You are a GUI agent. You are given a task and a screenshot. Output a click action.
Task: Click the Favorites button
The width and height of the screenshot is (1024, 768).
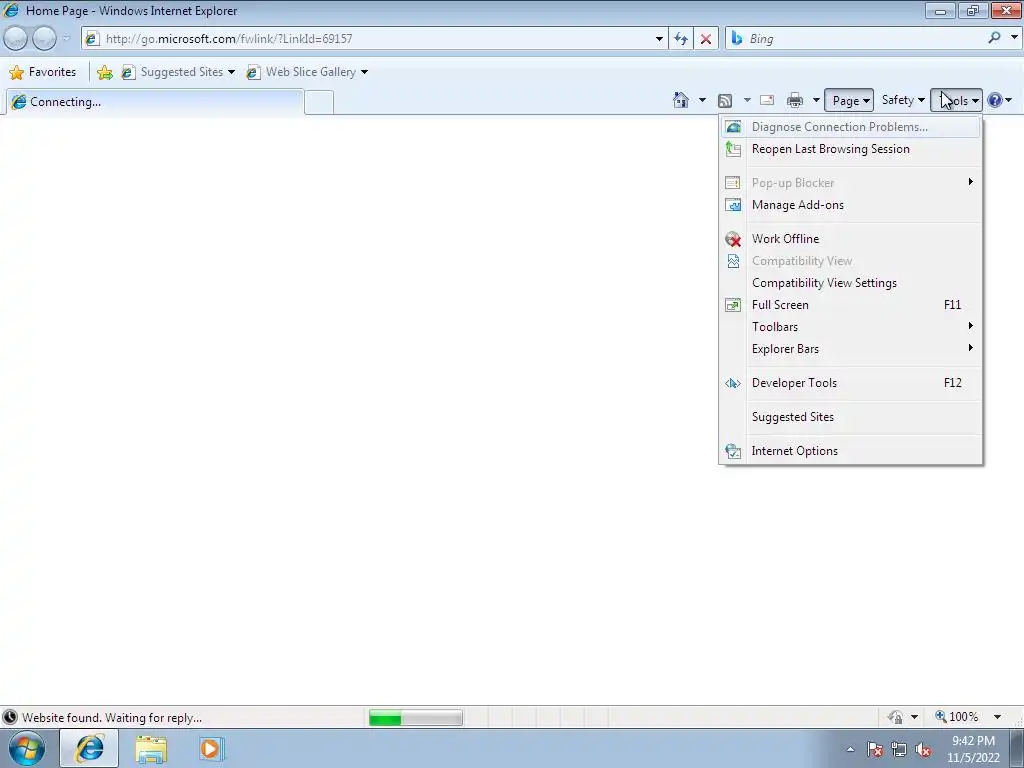tap(43, 72)
